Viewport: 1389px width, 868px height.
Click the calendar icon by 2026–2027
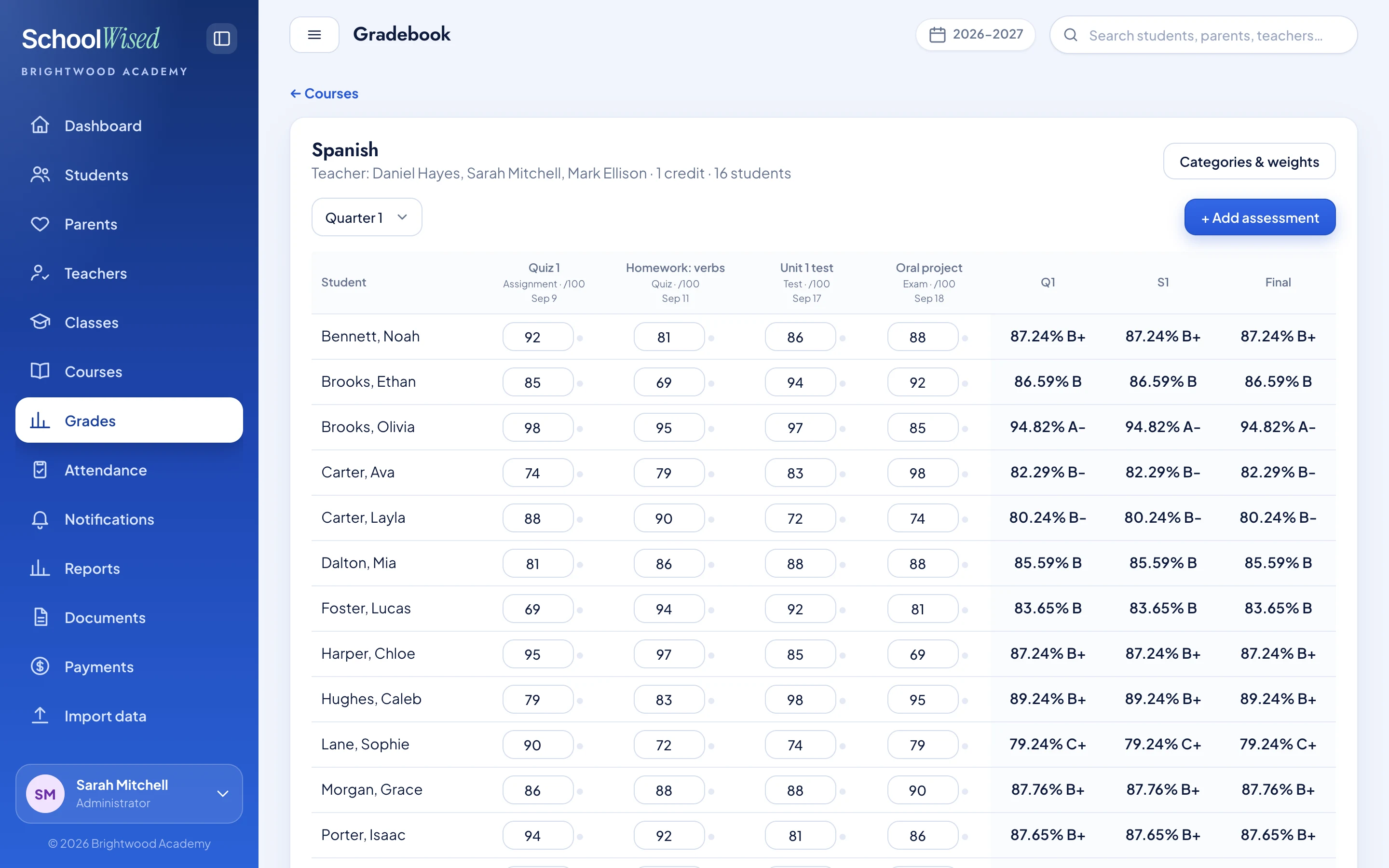(x=937, y=34)
